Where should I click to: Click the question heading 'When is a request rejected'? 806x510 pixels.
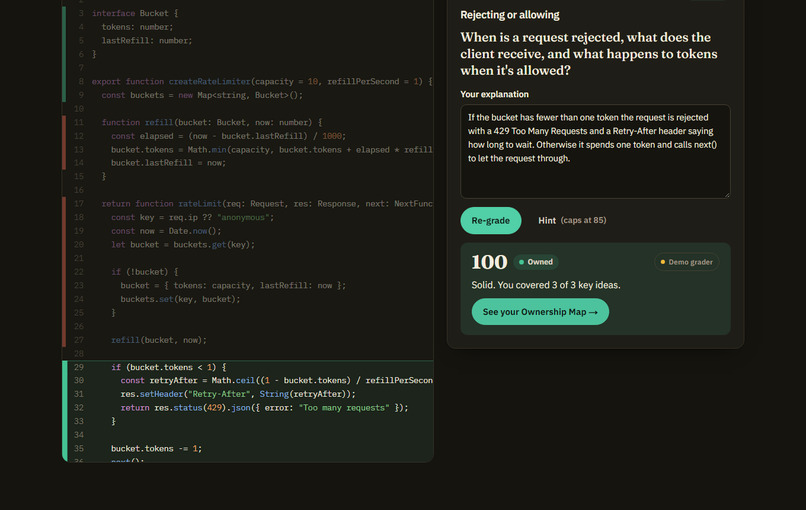point(589,54)
